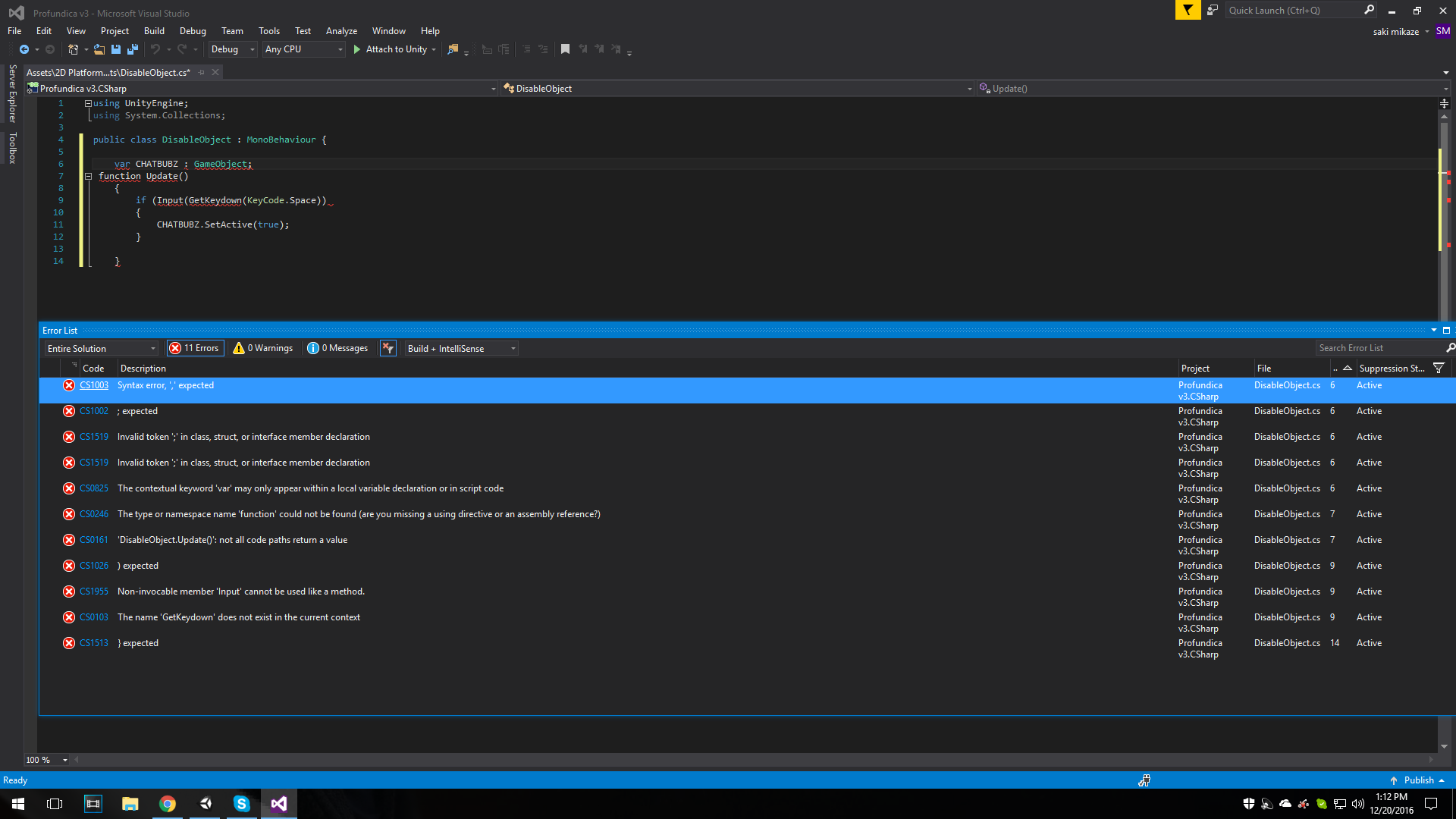
Task: Open the Server Explorer side tab
Action: point(12,93)
